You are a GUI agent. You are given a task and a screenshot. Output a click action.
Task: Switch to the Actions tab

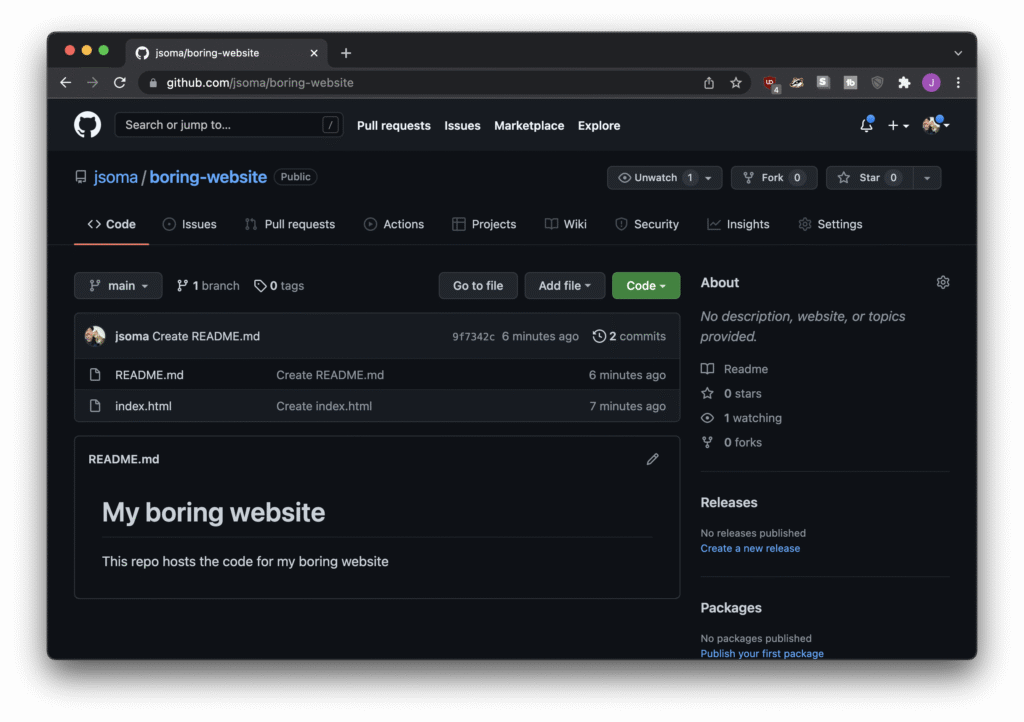[394, 224]
